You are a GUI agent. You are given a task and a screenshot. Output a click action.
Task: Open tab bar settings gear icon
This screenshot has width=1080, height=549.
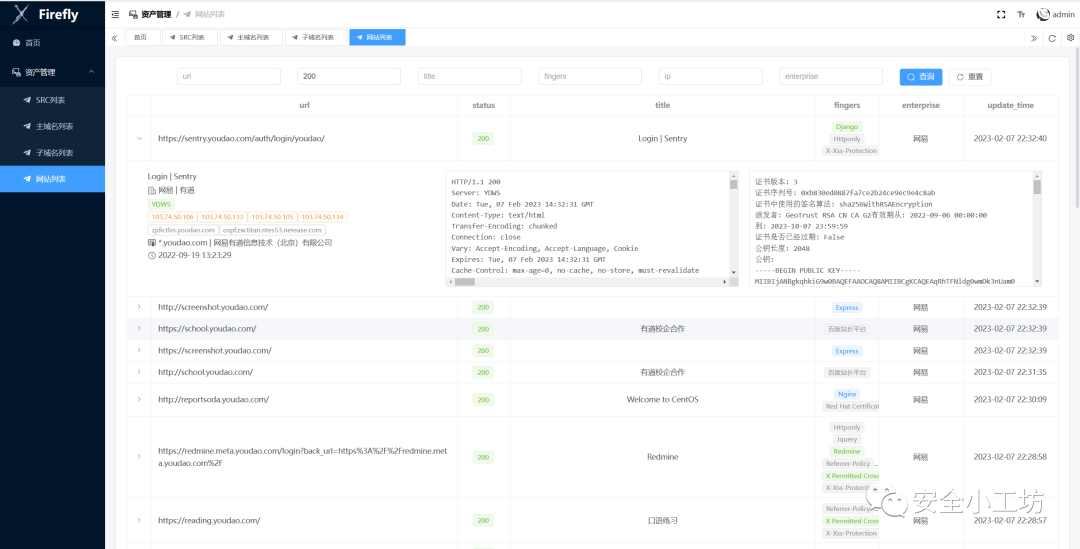coord(1070,38)
